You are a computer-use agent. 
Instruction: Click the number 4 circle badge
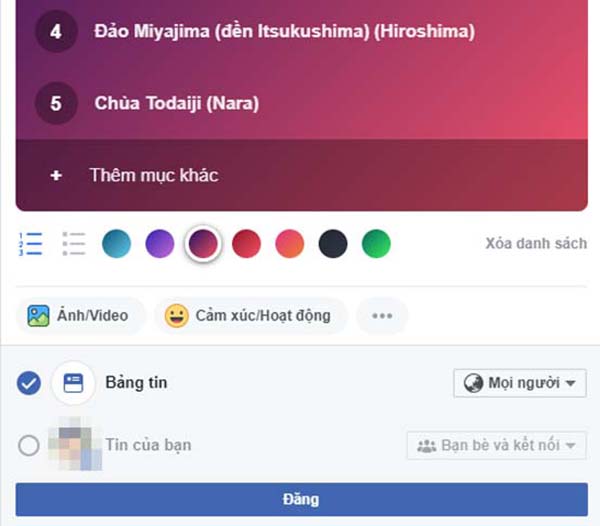tap(56, 31)
